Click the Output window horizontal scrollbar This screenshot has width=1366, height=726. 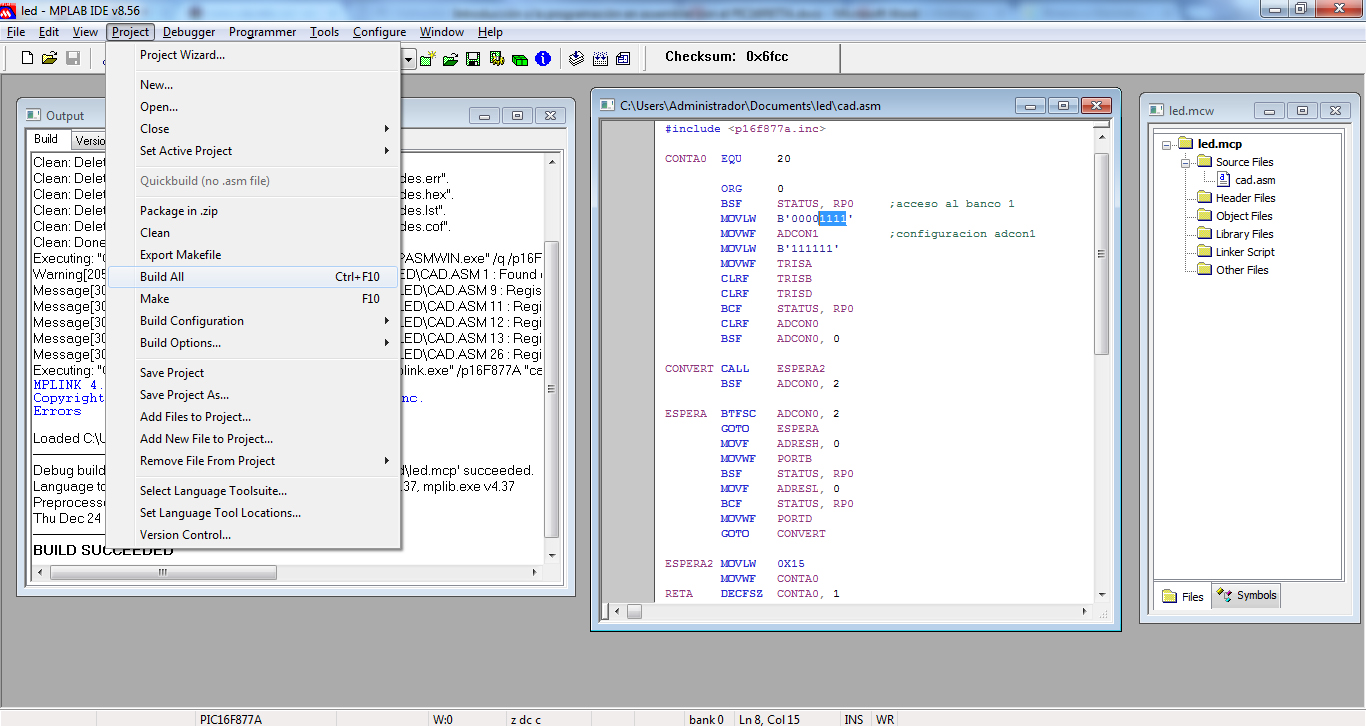pyautogui.click(x=163, y=573)
